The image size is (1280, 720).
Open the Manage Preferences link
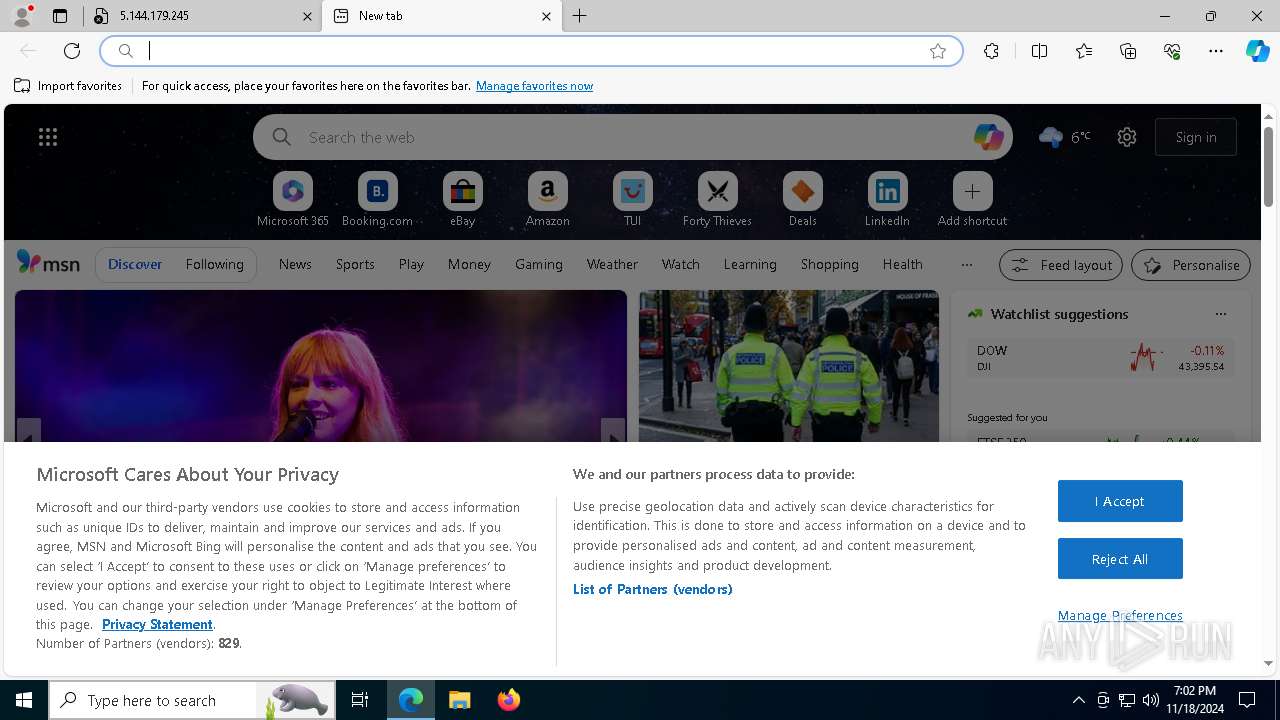[x=1120, y=615]
